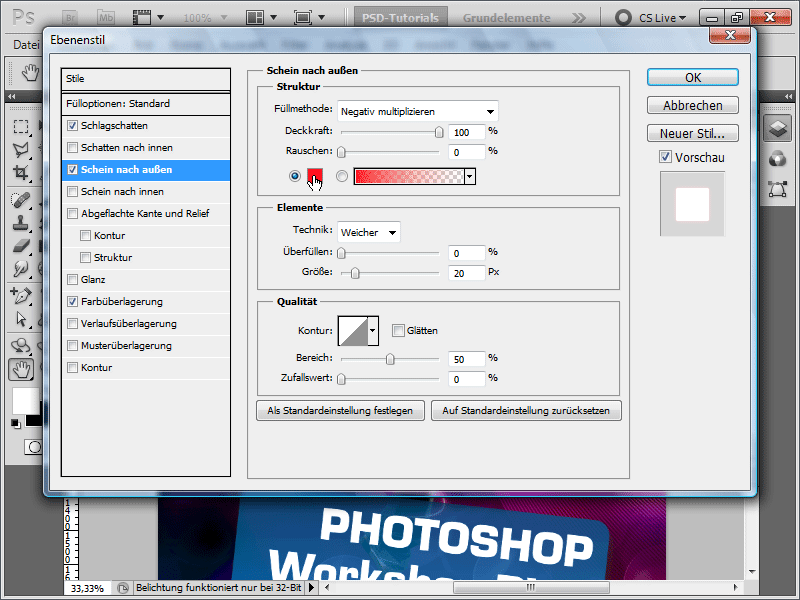Launch Adobe Bridge
800x600 pixels.
pos(70,18)
